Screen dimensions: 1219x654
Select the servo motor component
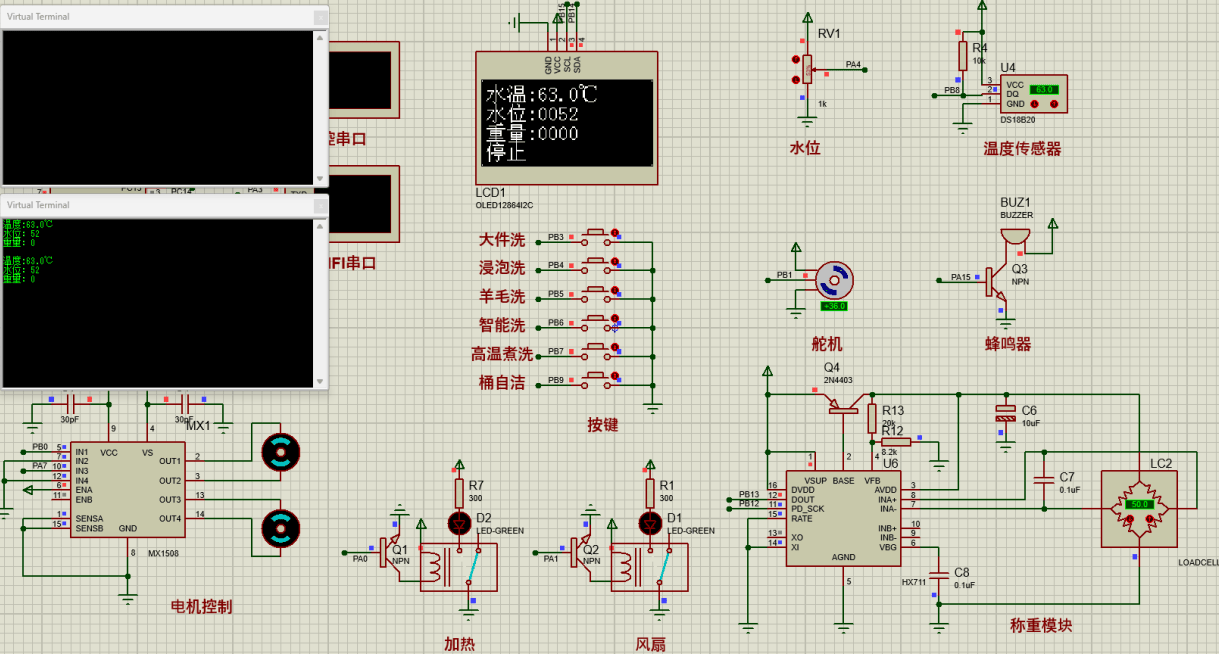(833, 280)
